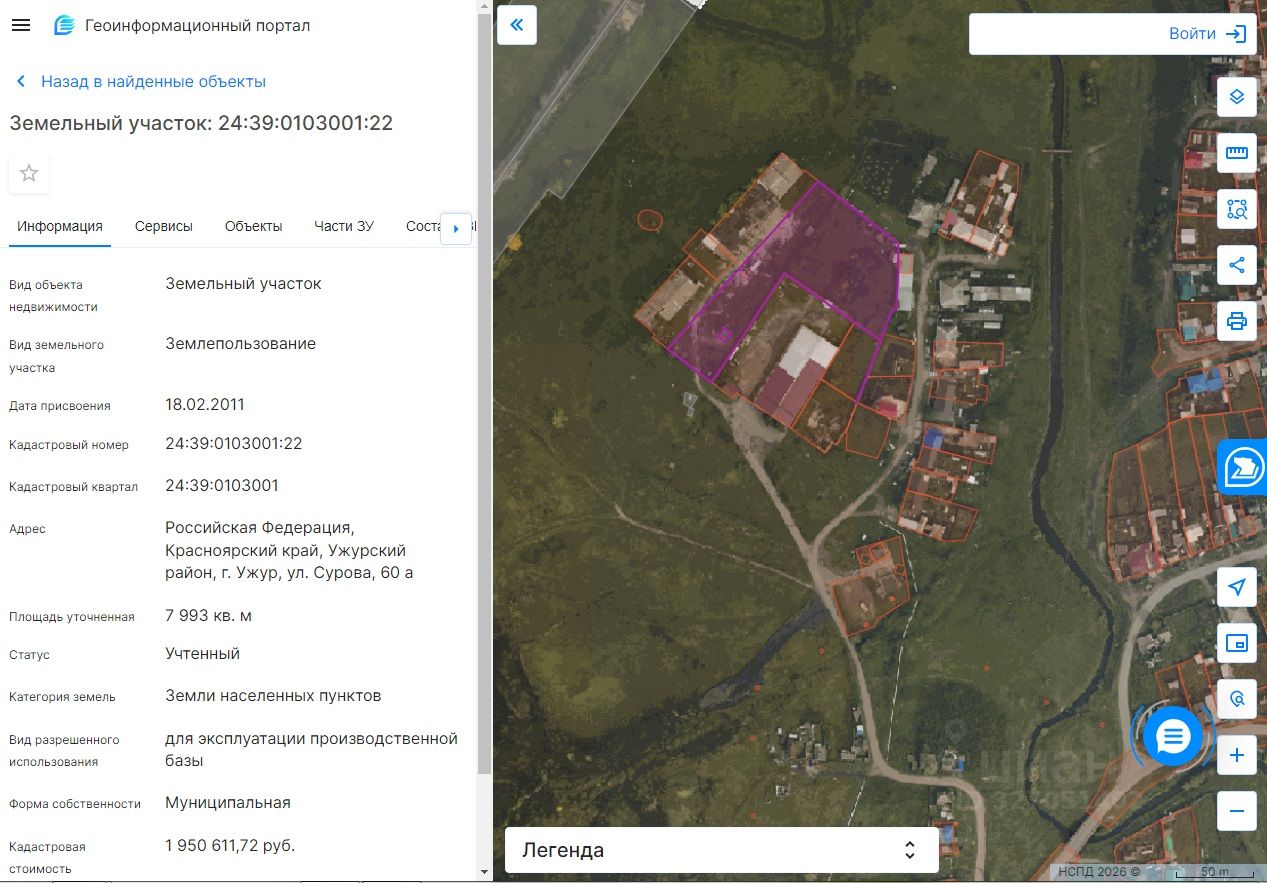Click the login arrow icon

pos(1237,34)
